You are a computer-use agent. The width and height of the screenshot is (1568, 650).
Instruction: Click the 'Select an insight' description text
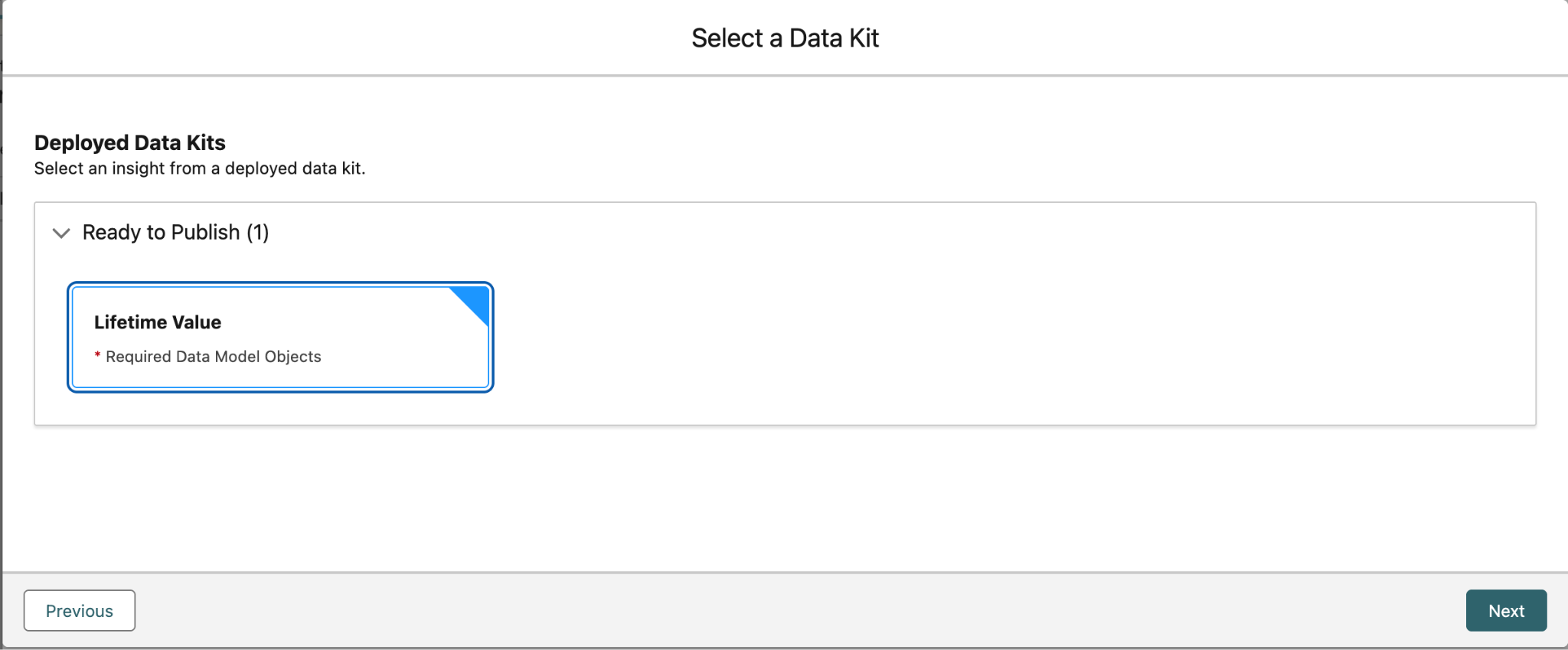tap(200, 168)
